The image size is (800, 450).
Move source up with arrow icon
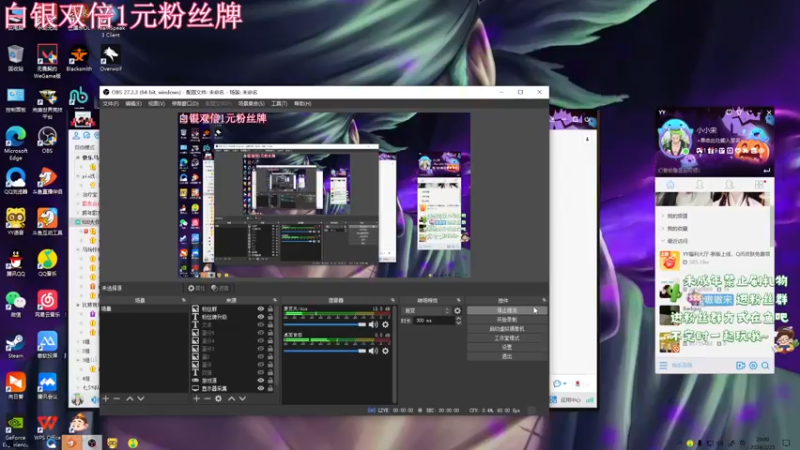[231, 398]
